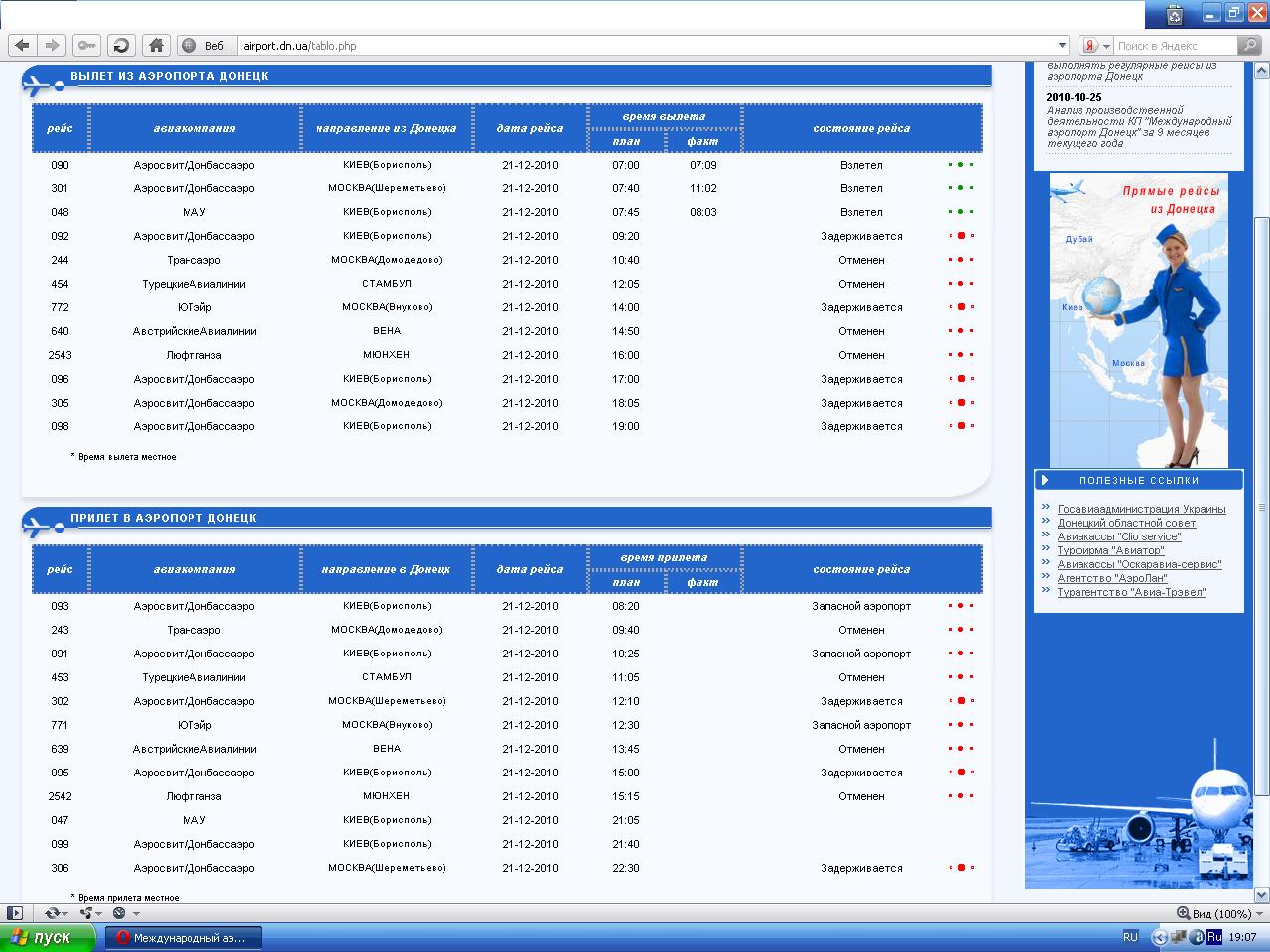
Task: Open the Windows пуск start menu
Action: coord(42,937)
